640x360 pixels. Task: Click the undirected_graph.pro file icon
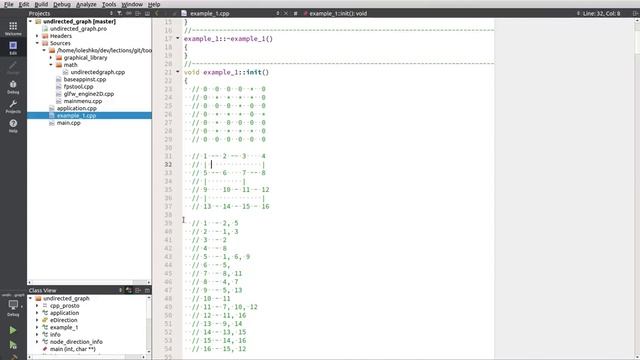[45, 29]
